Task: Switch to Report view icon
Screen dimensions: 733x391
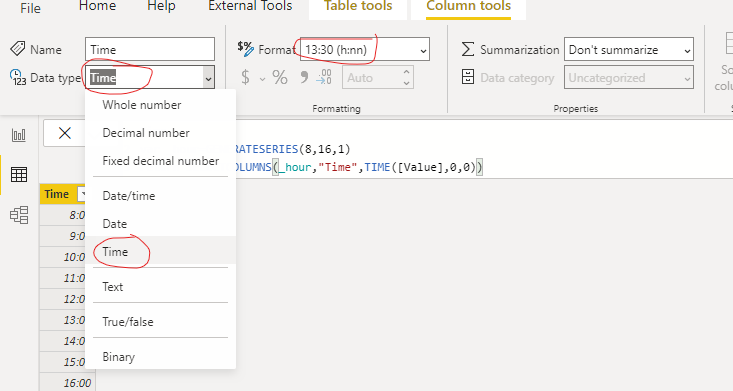Action: (x=19, y=136)
